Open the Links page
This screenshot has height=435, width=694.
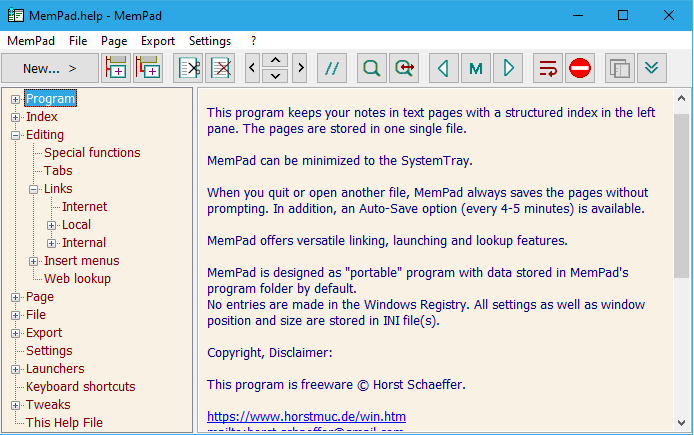[x=58, y=189]
